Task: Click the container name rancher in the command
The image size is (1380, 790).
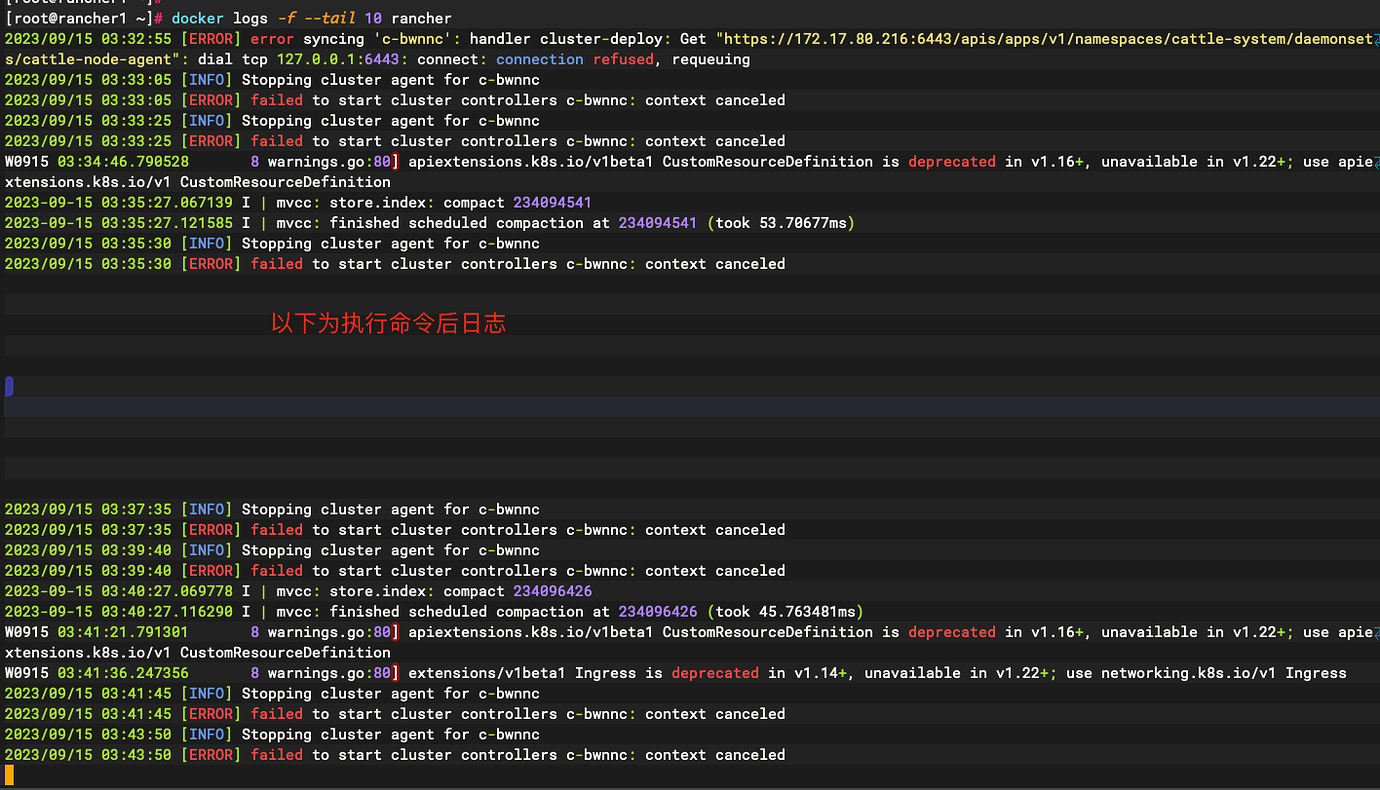Action: point(421,18)
